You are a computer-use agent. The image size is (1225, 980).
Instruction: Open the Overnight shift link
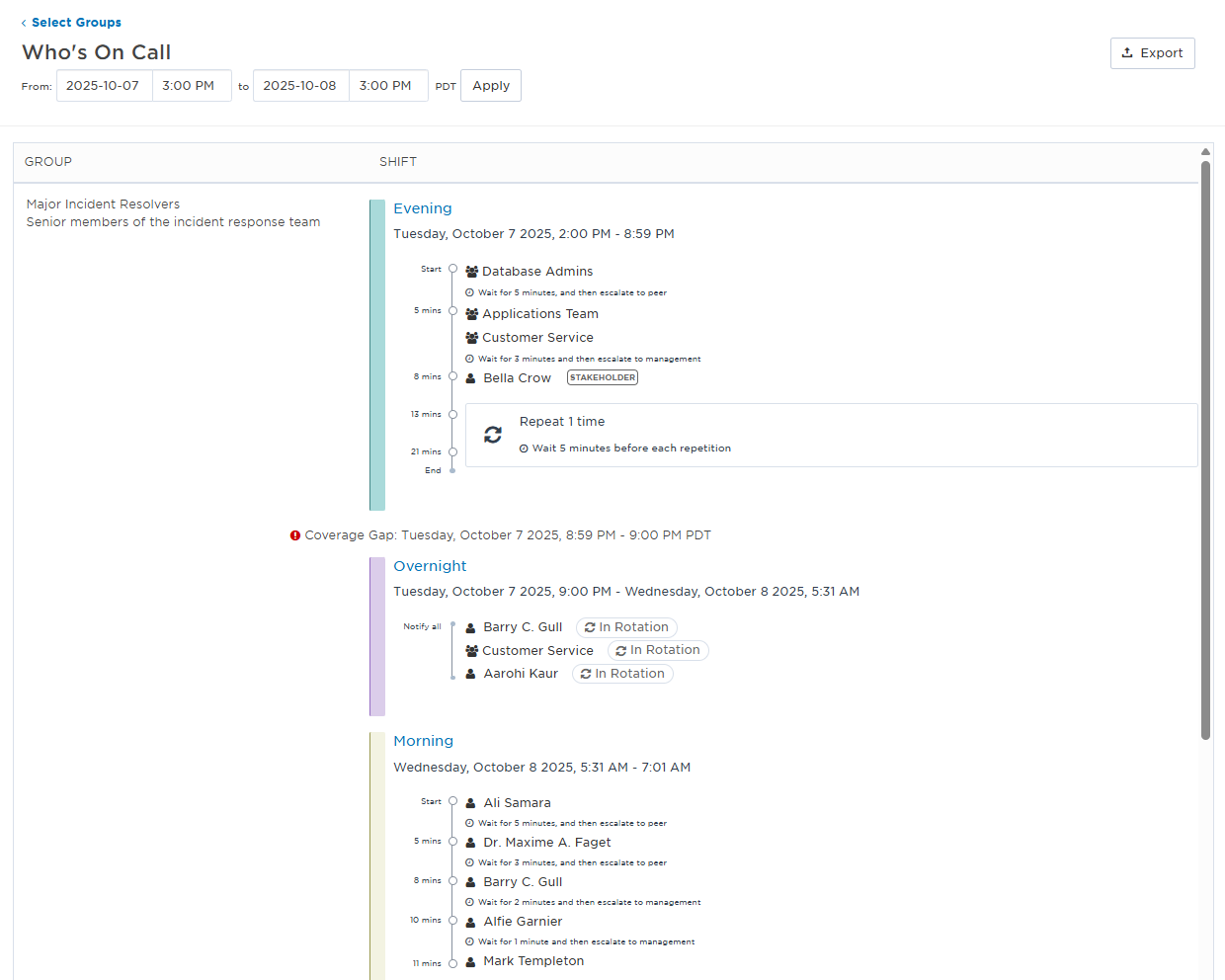430,566
